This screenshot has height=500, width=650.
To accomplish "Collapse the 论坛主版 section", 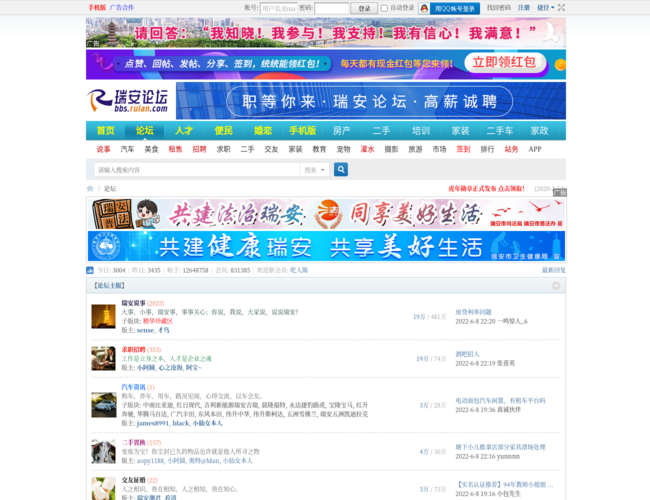I will pyautogui.click(x=556, y=286).
